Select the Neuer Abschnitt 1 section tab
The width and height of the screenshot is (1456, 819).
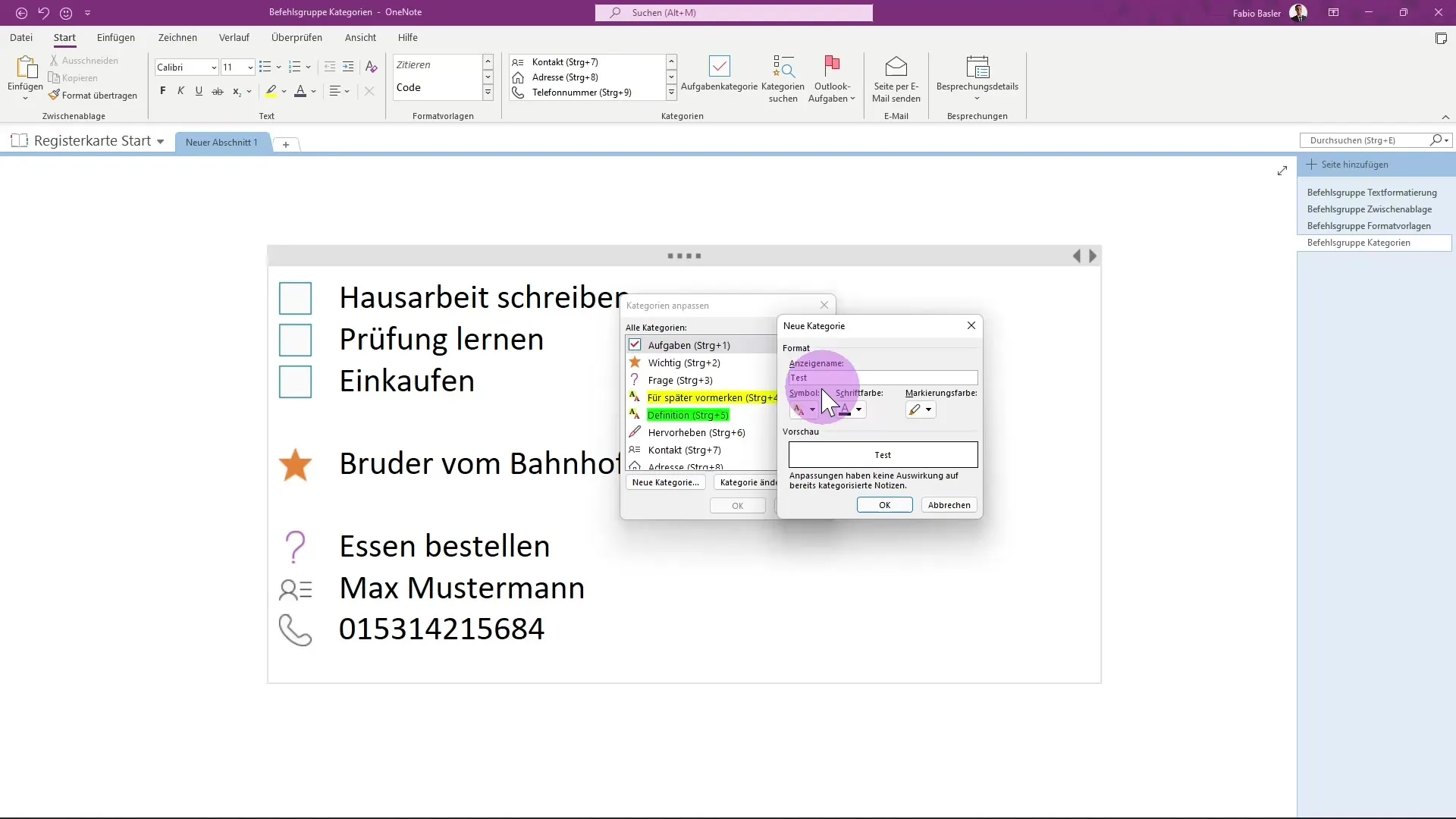221,143
